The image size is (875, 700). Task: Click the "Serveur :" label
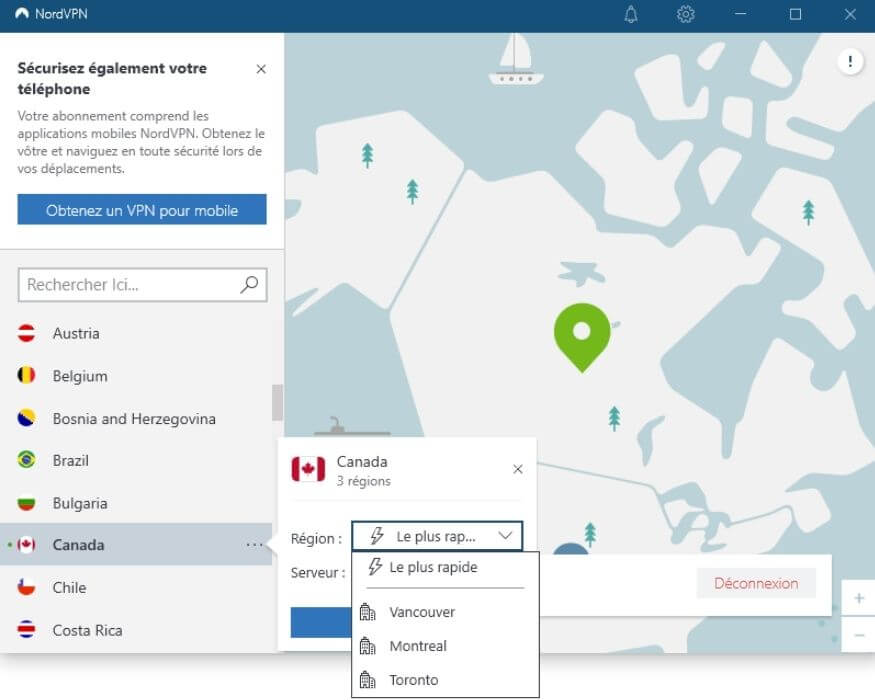pos(318,572)
